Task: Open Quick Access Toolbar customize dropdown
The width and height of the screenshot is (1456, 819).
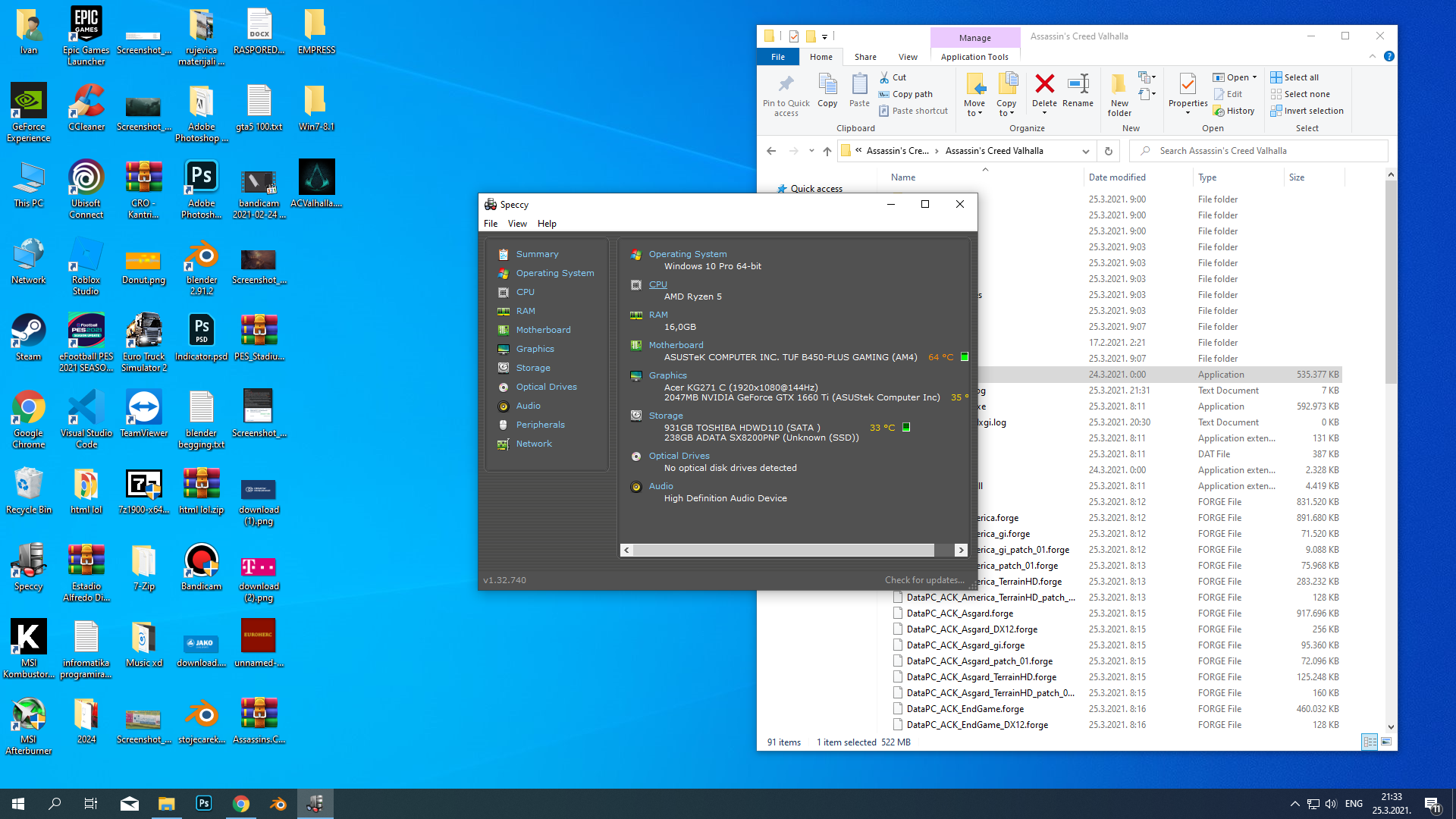Action: (824, 36)
